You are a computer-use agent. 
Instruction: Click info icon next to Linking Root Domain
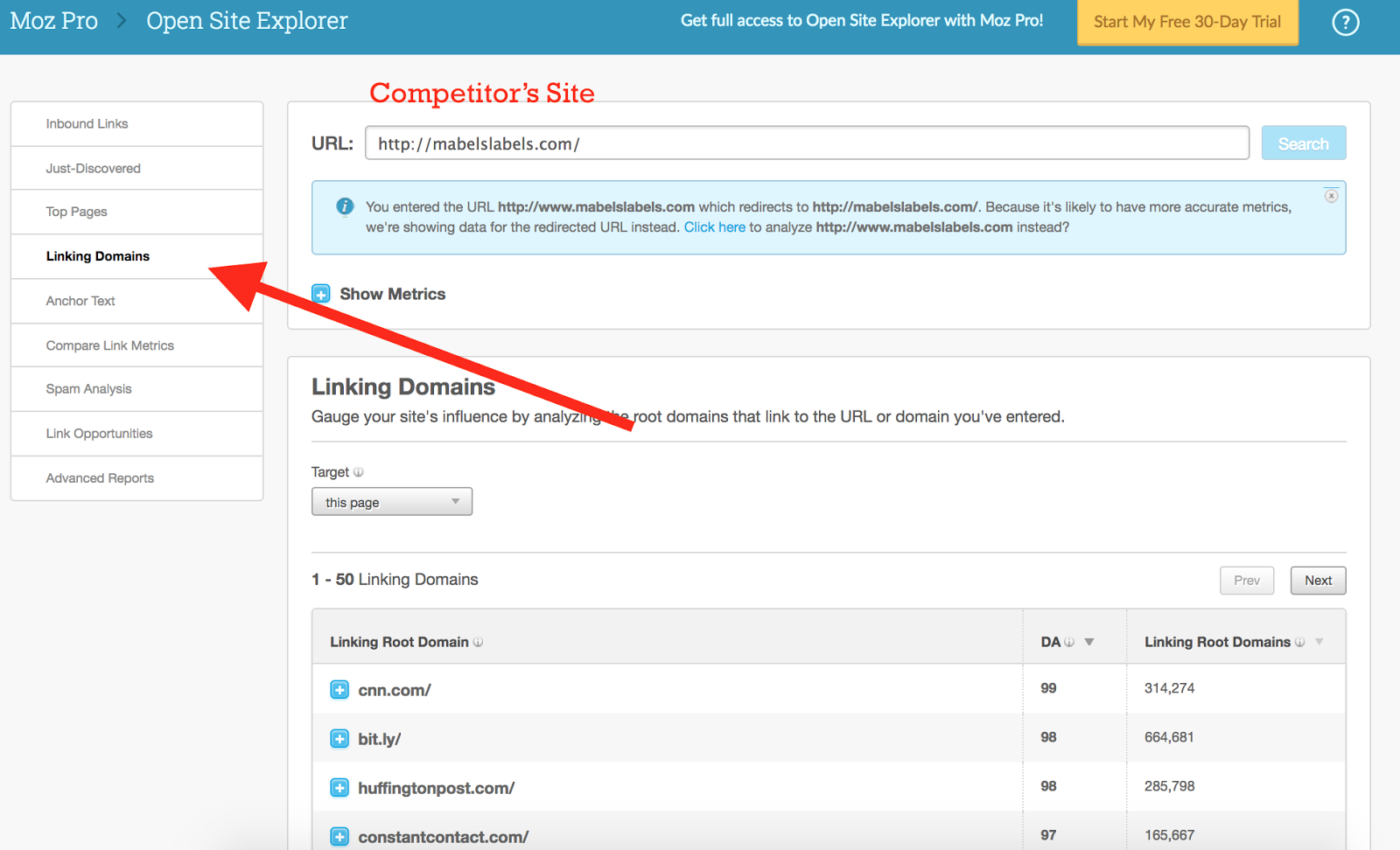click(x=478, y=643)
